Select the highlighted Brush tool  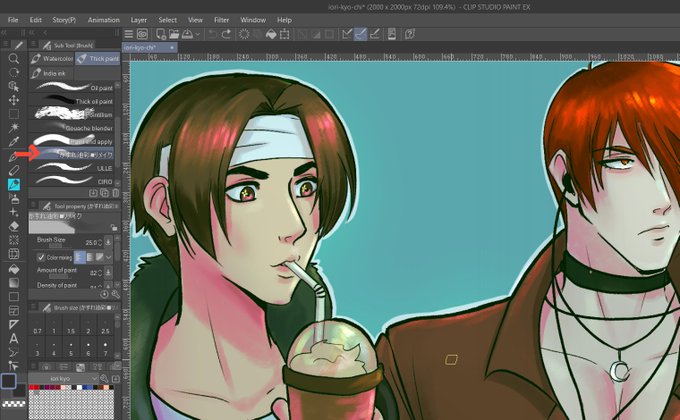click(13, 184)
